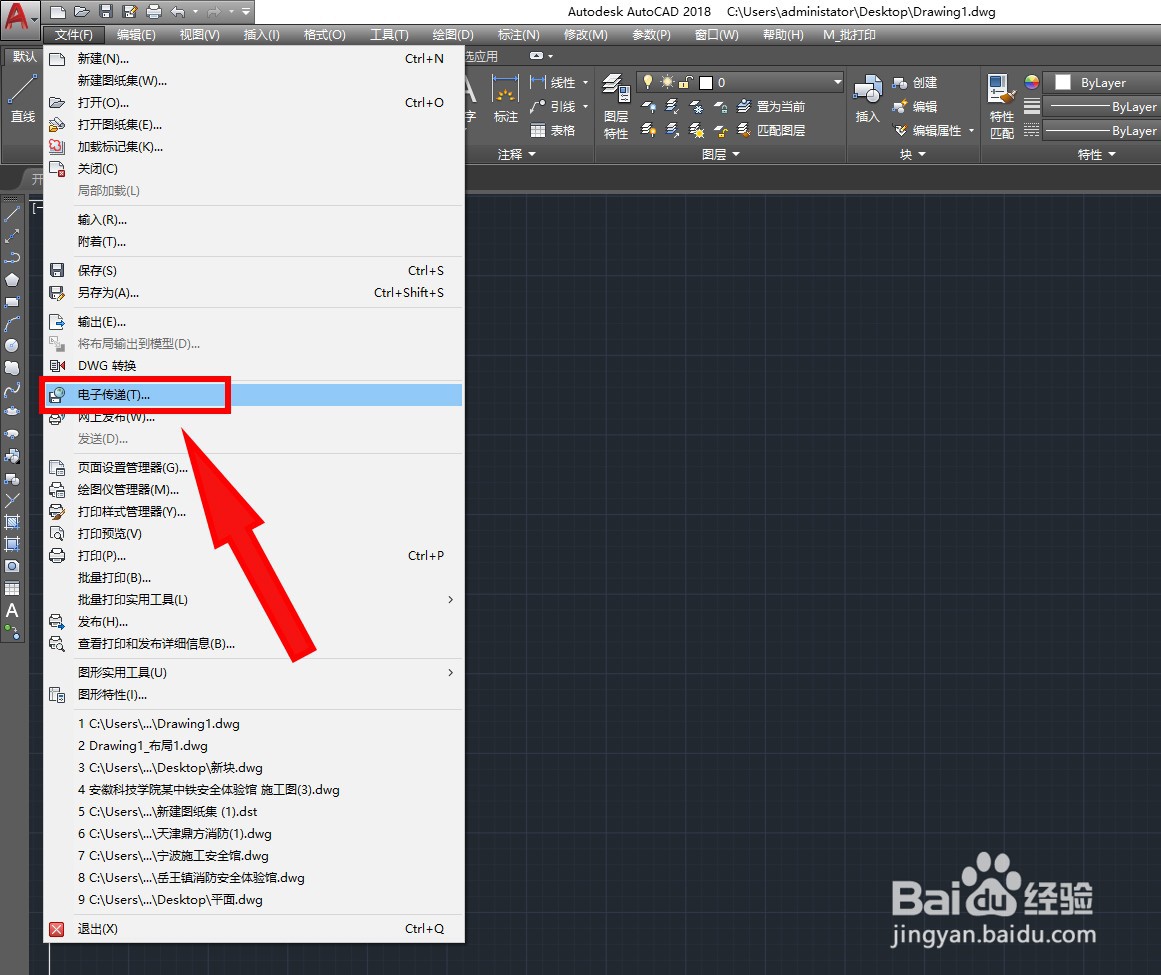Select the Arc tool in left toolbar
This screenshot has height=975, width=1161.
coord(12,324)
